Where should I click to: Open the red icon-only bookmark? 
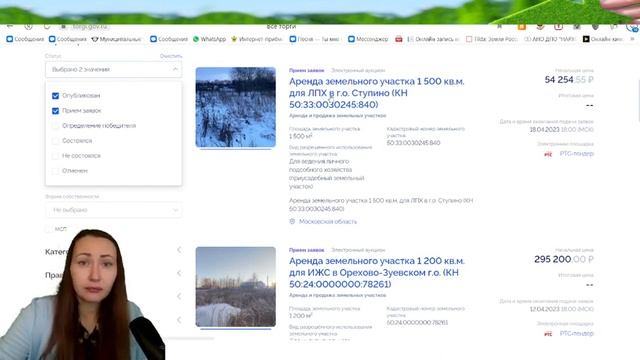pos(399,39)
